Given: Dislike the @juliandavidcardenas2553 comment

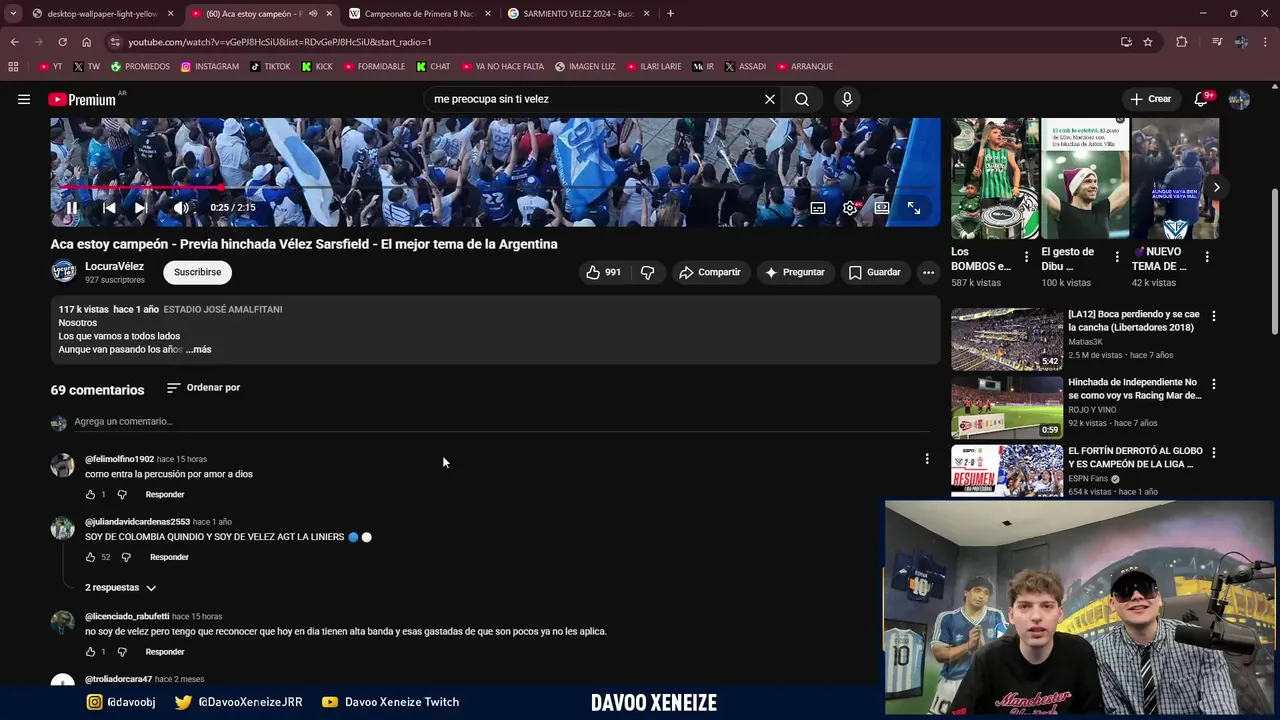Looking at the screenshot, I should point(126,557).
